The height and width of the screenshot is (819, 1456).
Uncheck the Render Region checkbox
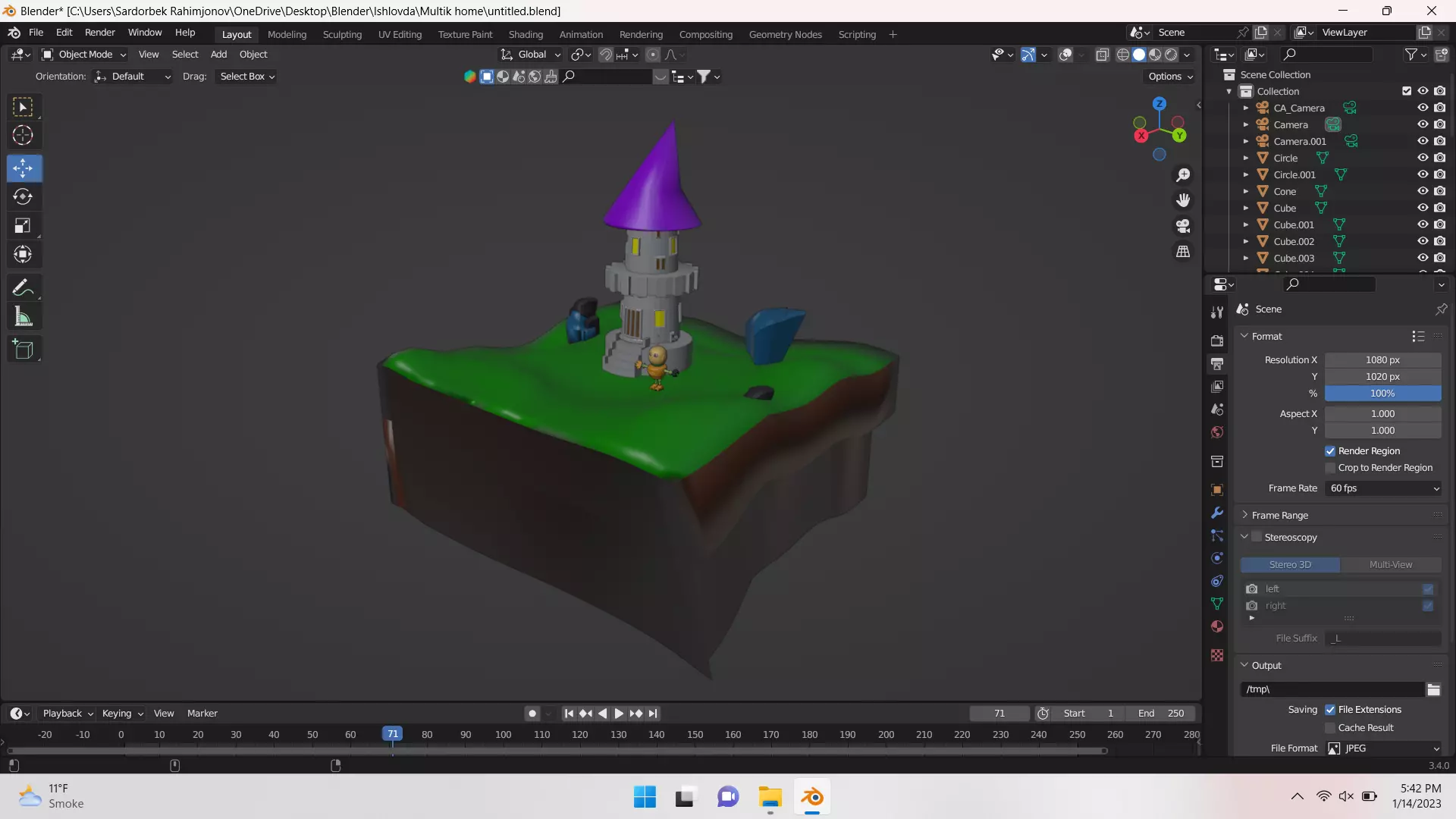click(x=1330, y=451)
